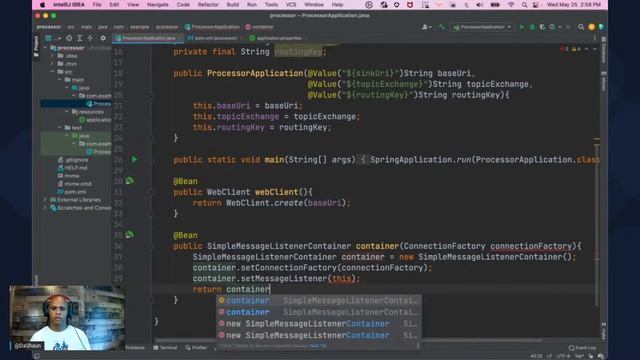Click the Wi-Fi icon in menu bar

[x=511, y=5]
